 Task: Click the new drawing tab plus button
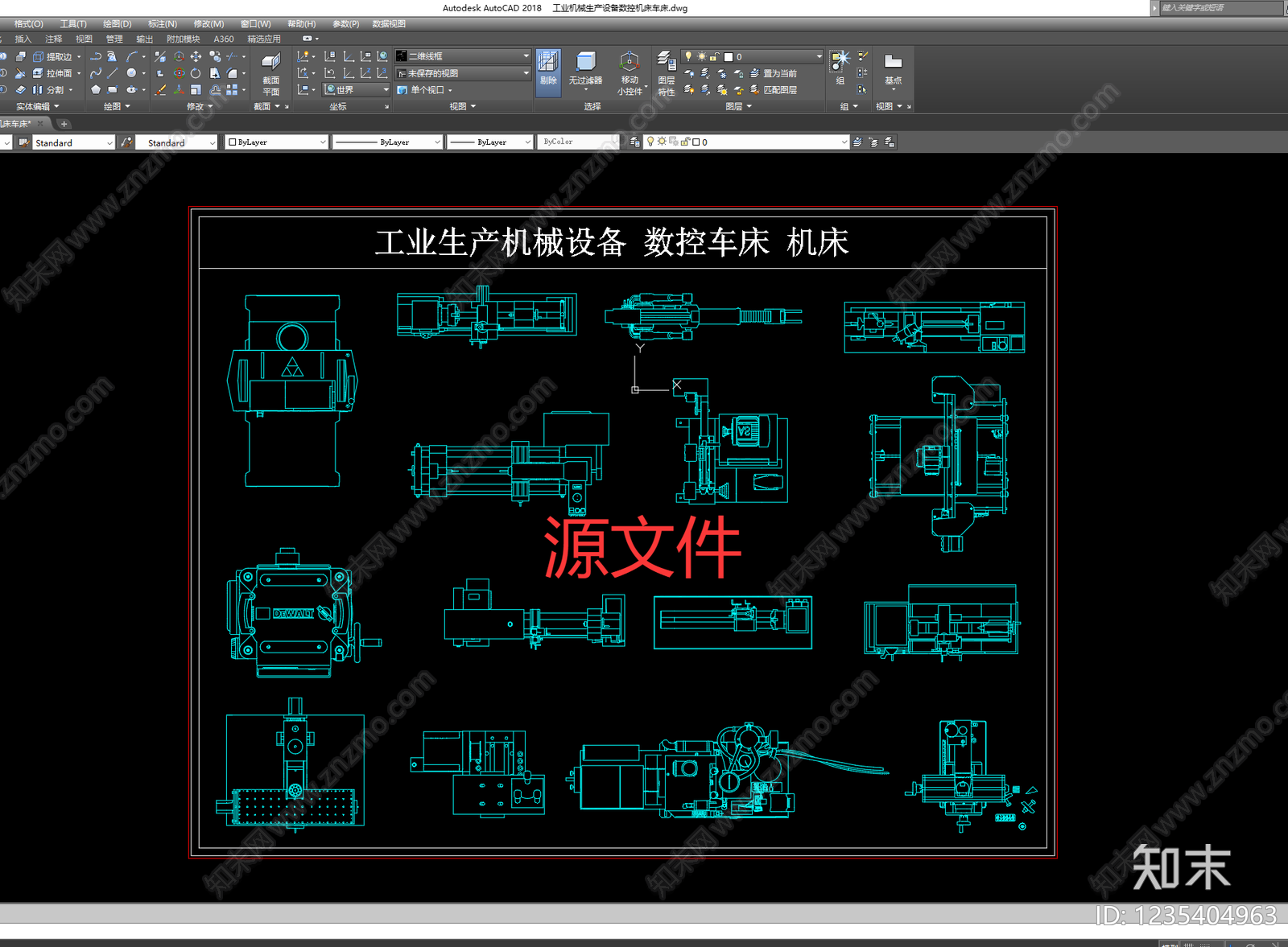[x=64, y=124]
